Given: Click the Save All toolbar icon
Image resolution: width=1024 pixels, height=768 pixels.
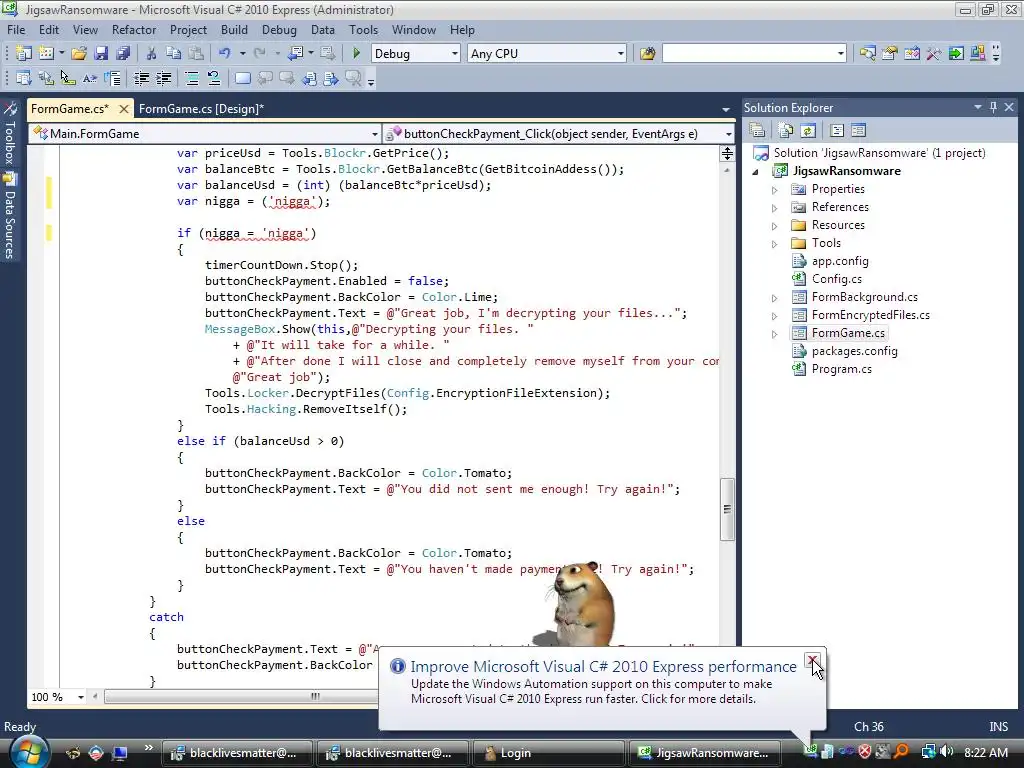Looking at the screenshot, I should coord(123,54).
